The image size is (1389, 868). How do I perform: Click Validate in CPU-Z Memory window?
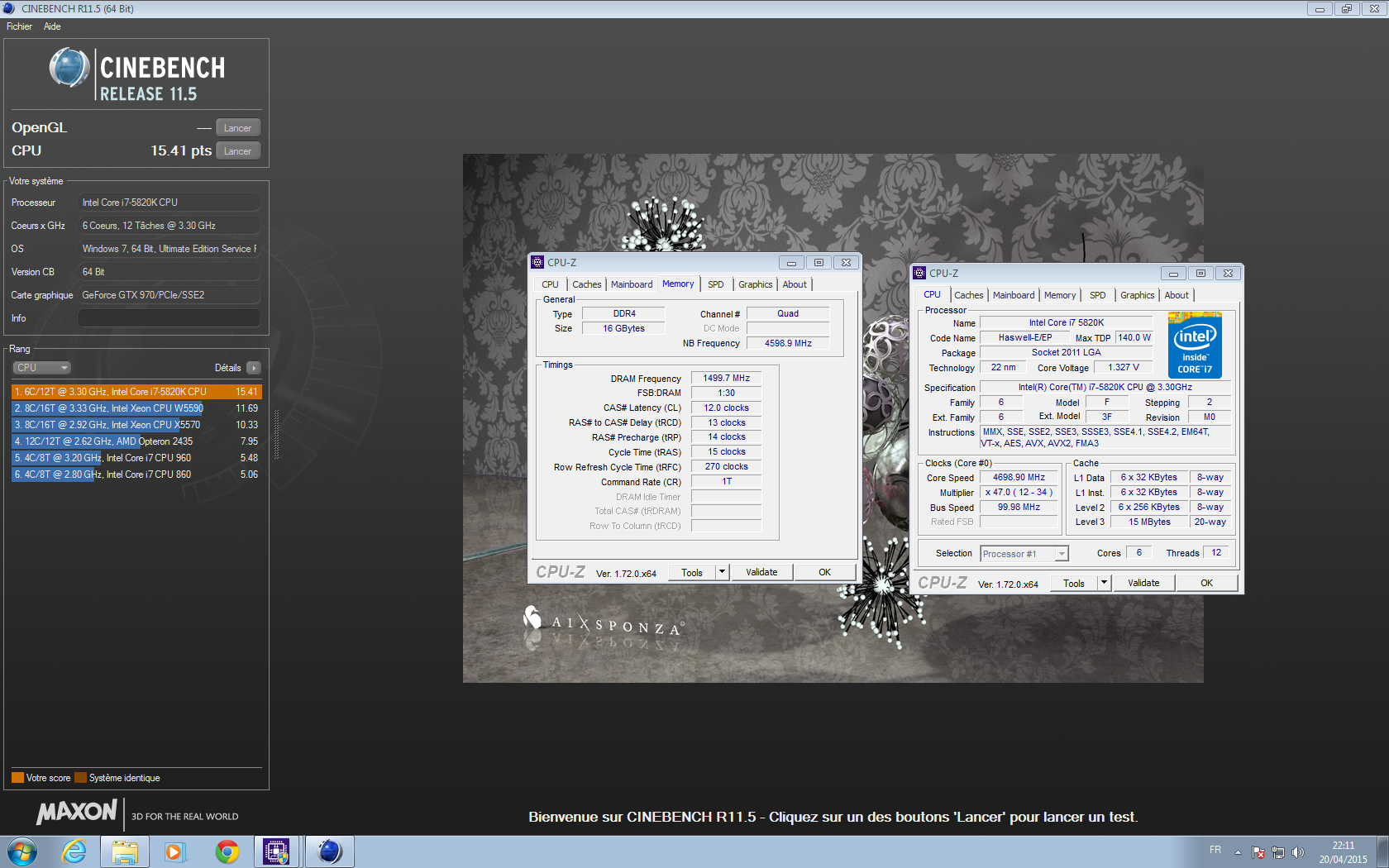[x=761, y=572]
